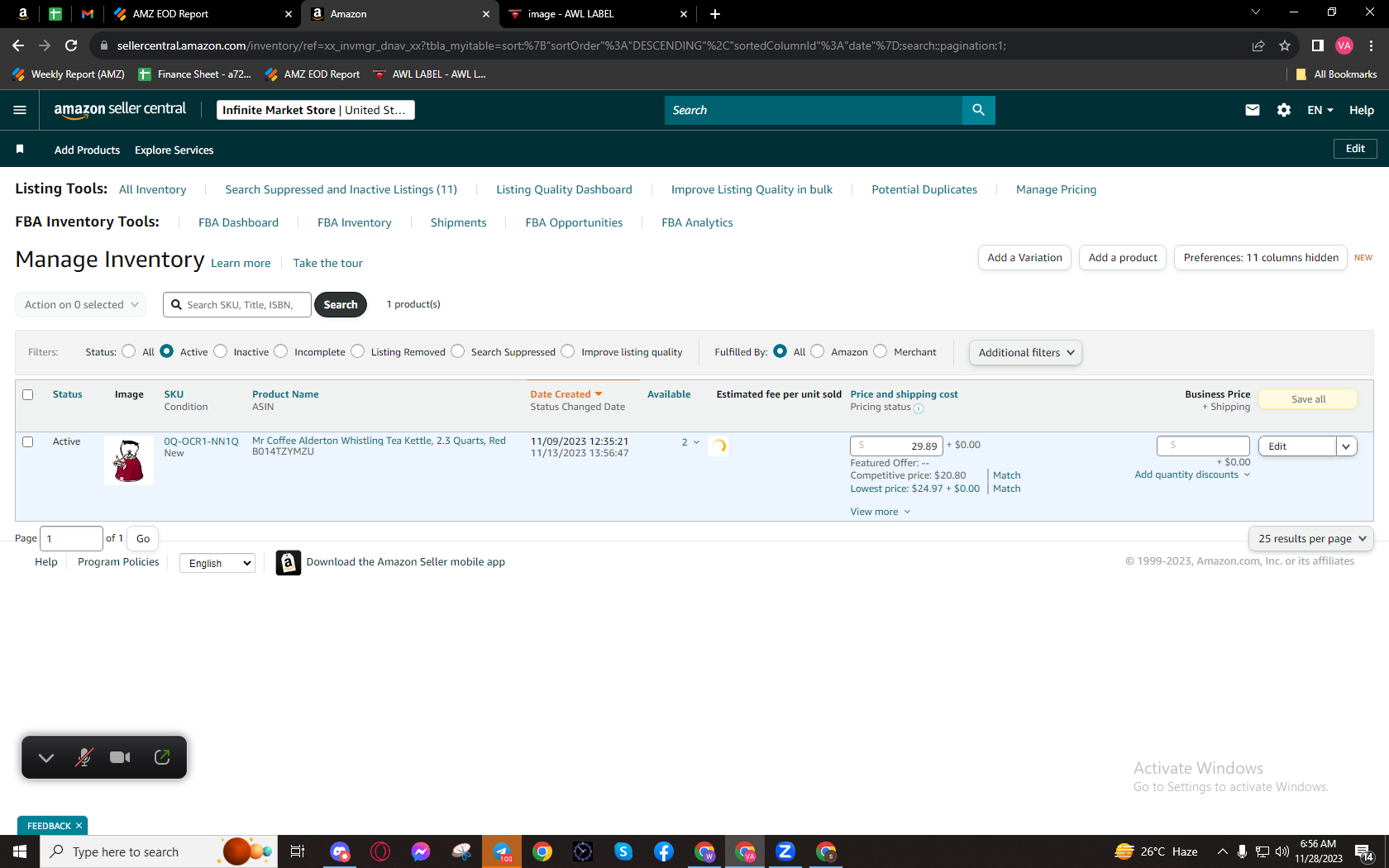Toggle camera in the meeting toolbar
Viewport: 1389px width, 868px height.
point(121,757)
